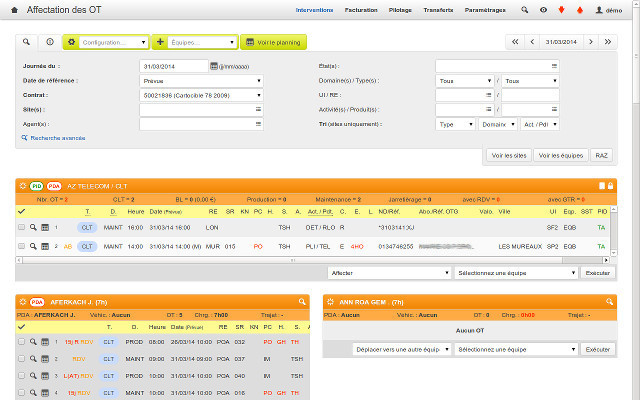Check the MUR 015 row checkbox
This screenshot has height=400, width=640.
21,246
